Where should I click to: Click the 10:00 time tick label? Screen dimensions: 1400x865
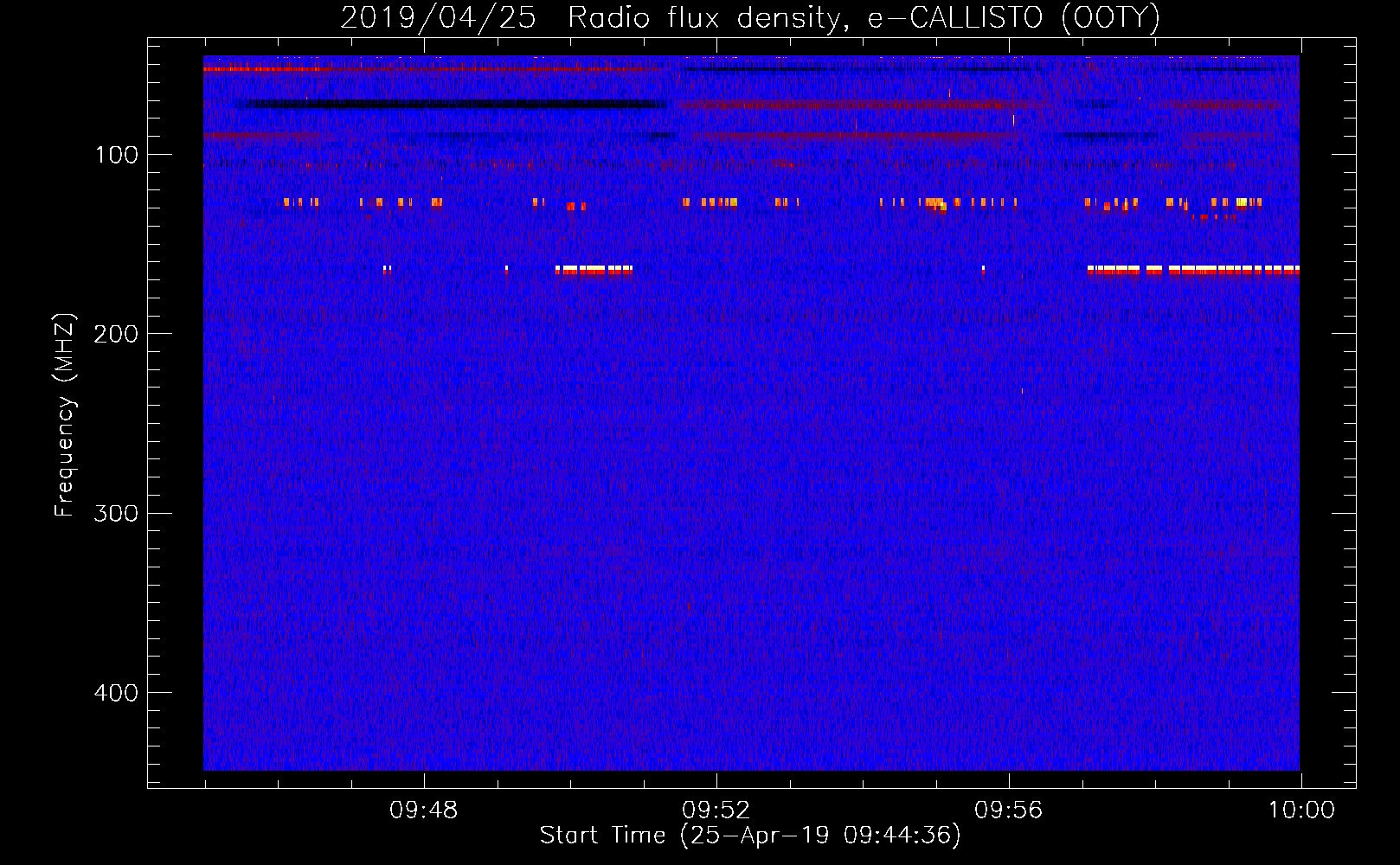[x=1301, y=811]
